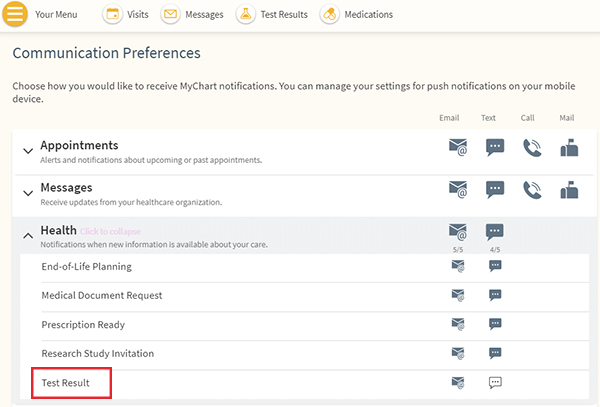
Task: Open the Your Menu hamburger icon
Action: click(x=15, y=14)
